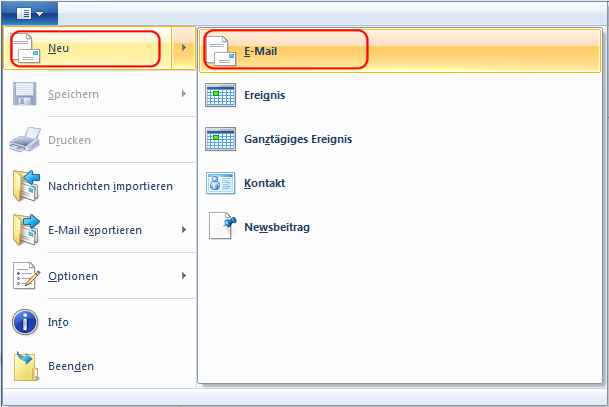Expand the E-Mail exportieren submenu arrow

point(184,230)
